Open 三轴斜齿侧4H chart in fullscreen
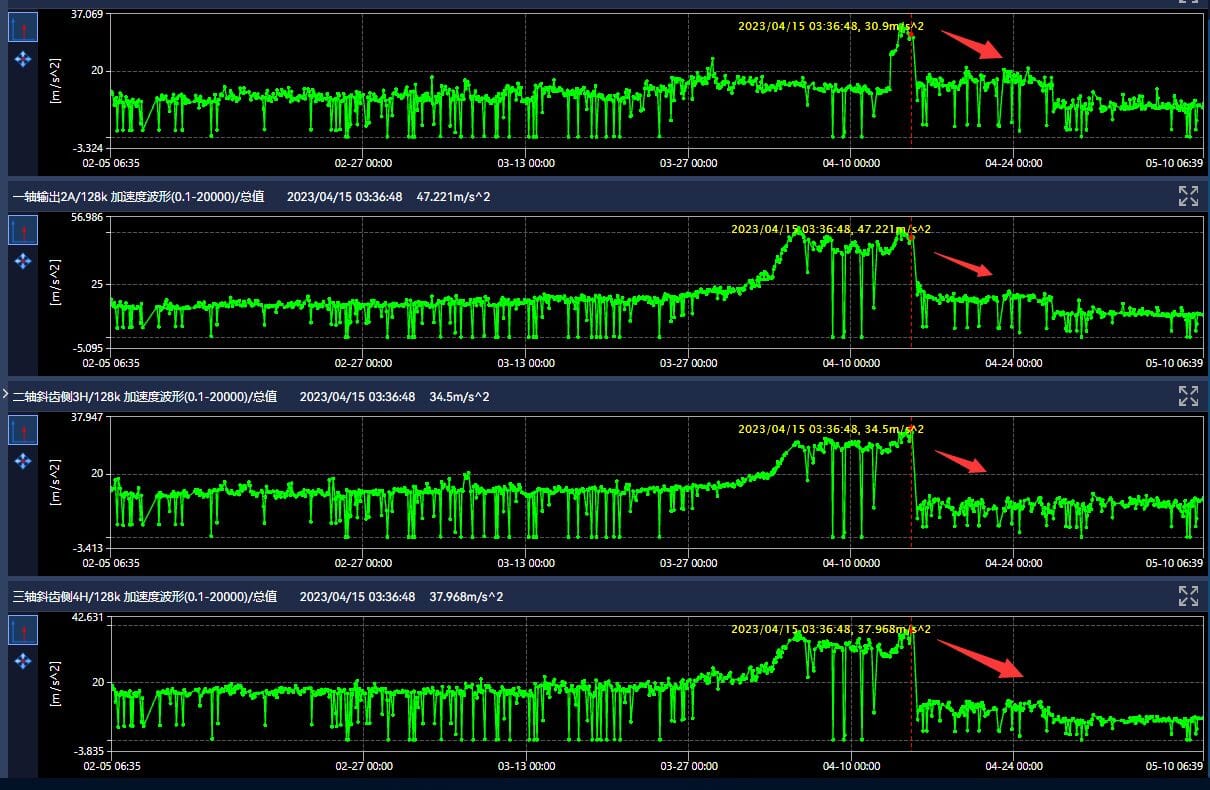Viewport: 1210px width, 790px height. pos(1188,597)
